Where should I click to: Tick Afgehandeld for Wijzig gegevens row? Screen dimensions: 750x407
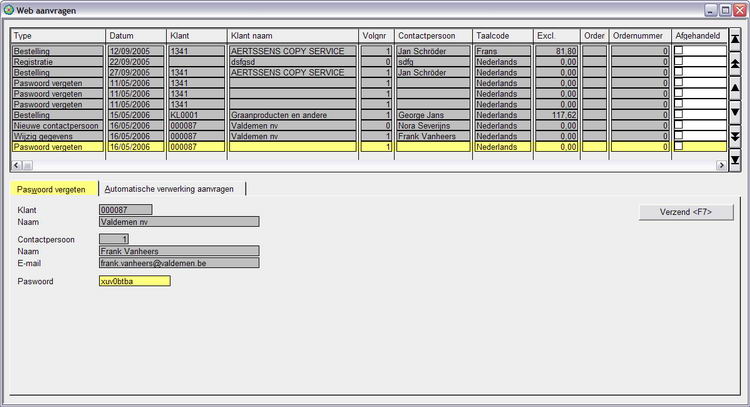pyautogui.click(x=678, y=135)
